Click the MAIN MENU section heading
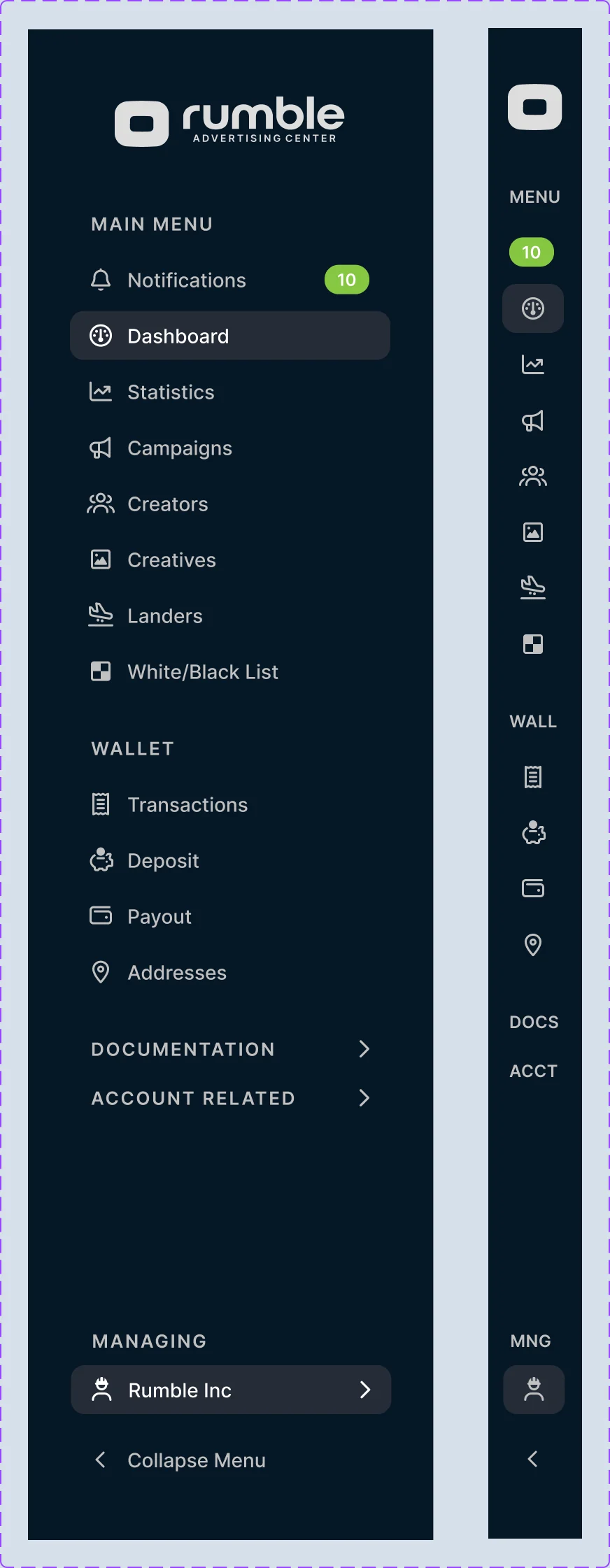The width and height of the screenshot is (610, 1568). 152,224
